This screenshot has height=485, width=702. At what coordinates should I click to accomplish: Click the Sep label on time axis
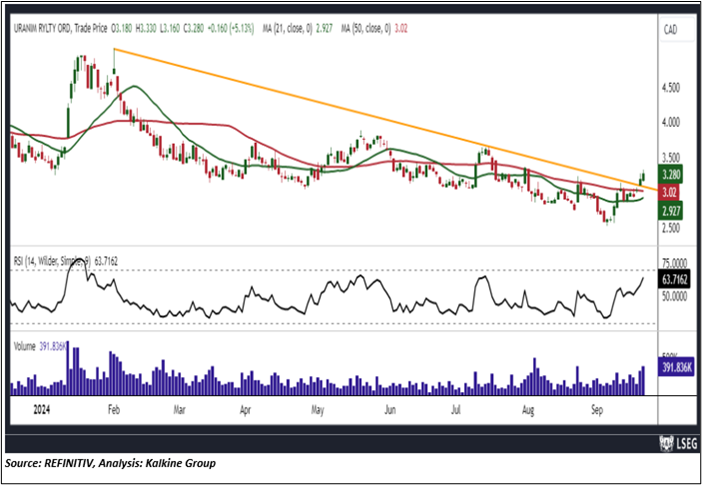coord(597,410)
